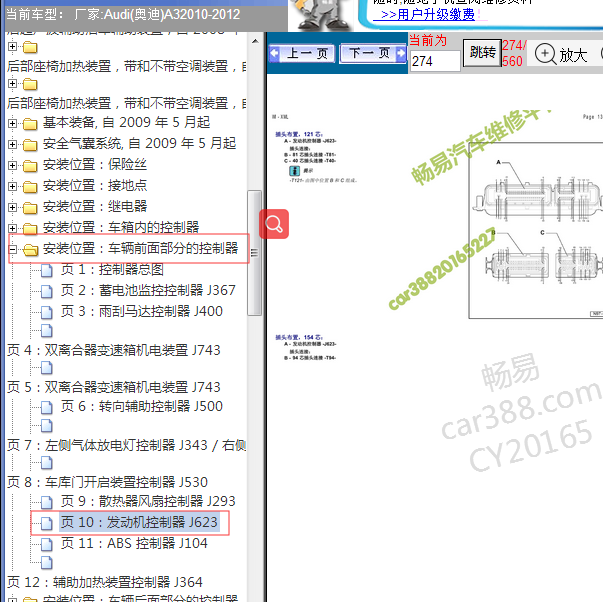Click the page icon above 页 4 双离合器变速箱 J743

(x=47, y=330)
